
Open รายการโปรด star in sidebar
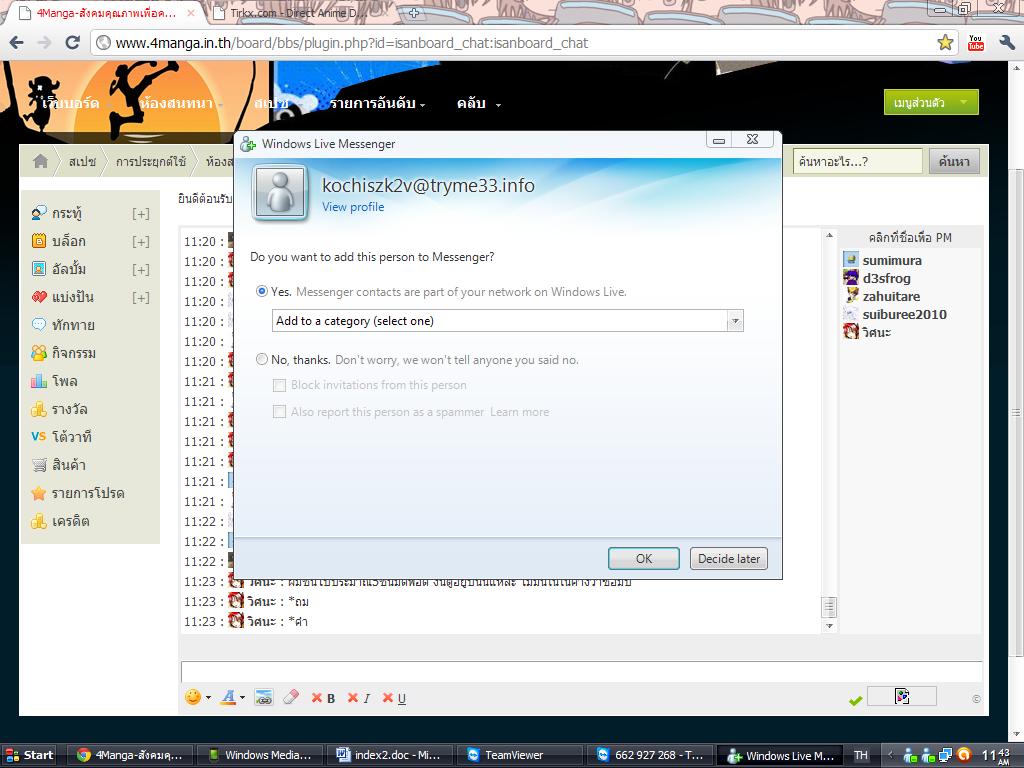coord(39,493)
